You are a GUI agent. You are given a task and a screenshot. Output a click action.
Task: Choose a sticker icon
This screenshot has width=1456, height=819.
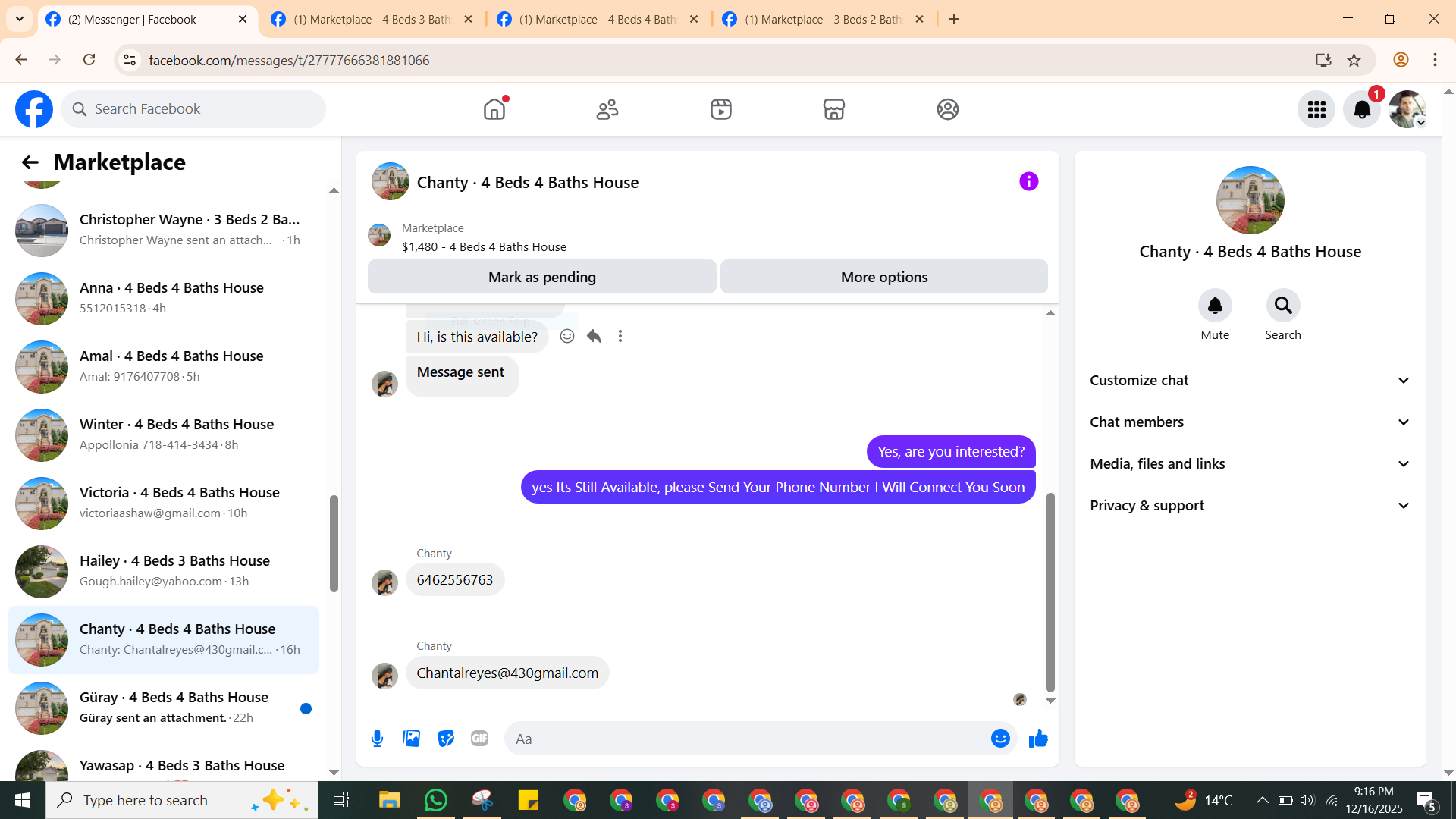click(446, 739)
